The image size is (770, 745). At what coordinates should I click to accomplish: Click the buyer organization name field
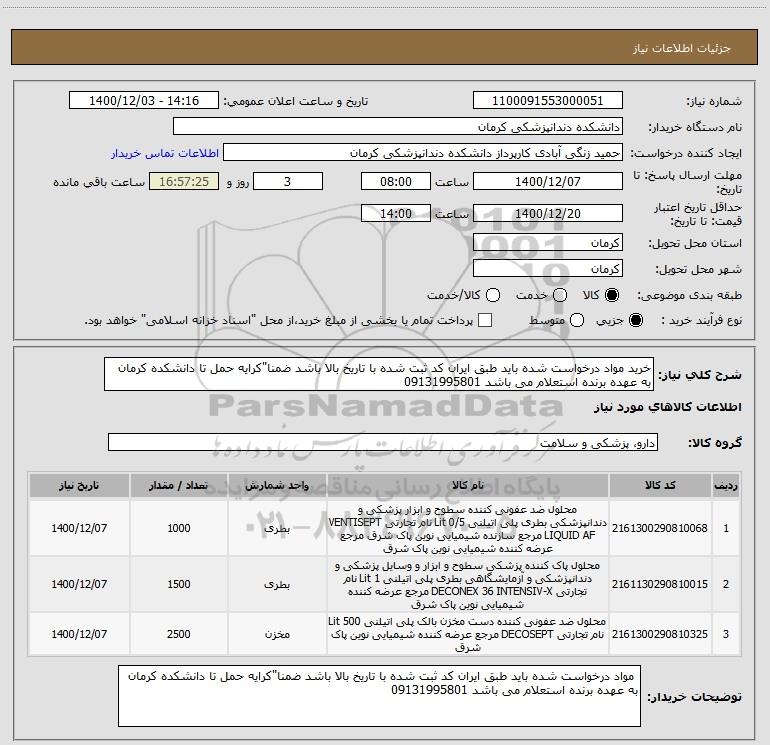point(398,127)
